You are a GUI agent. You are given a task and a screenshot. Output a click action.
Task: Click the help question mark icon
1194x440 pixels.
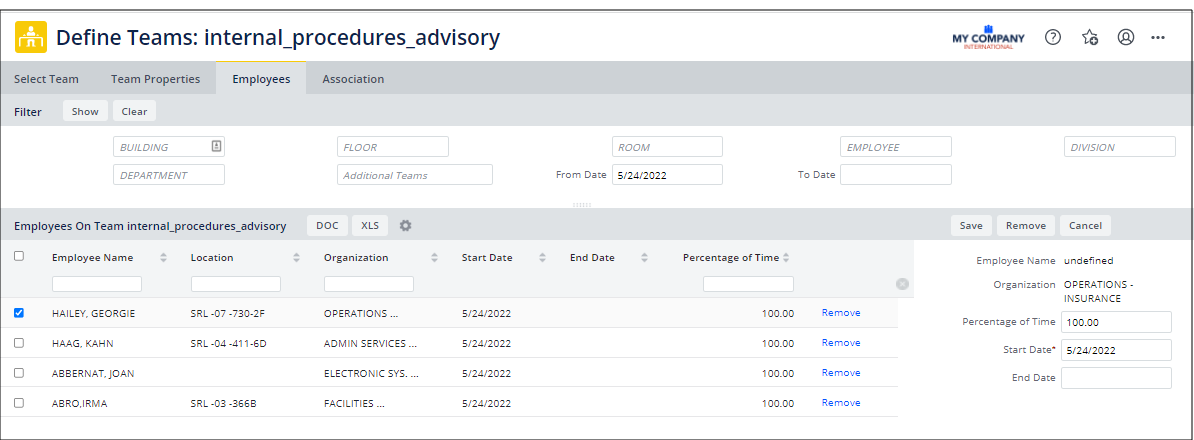click(x=1053, y=37)
